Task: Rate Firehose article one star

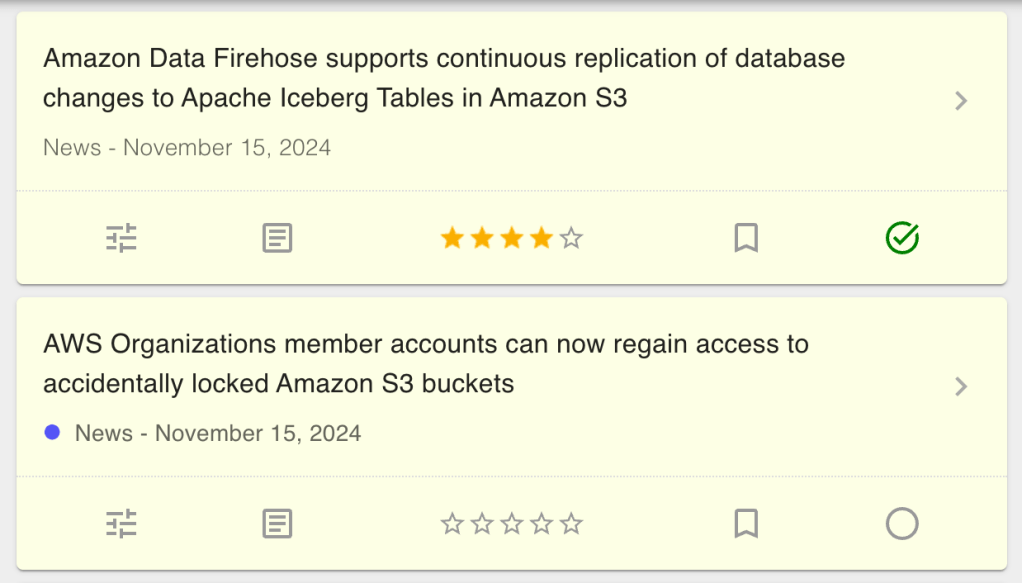Action: pyautogui.click(x=452, y=238)
